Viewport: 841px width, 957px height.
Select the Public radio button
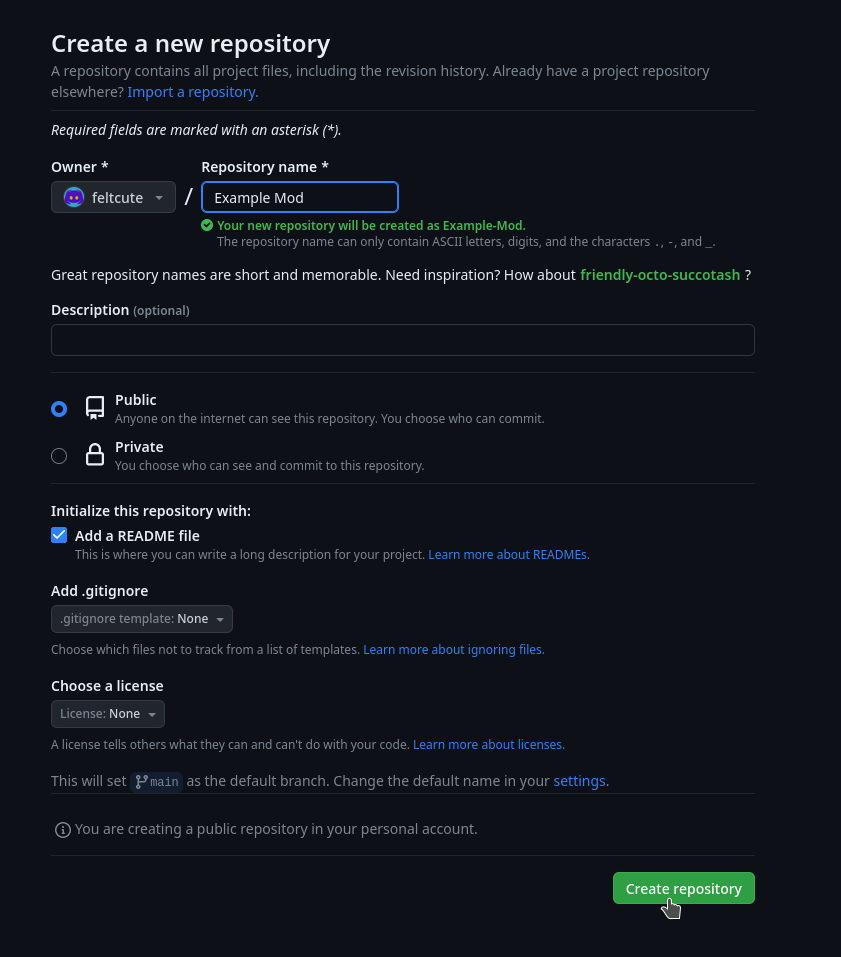click(x=59, y=408)
